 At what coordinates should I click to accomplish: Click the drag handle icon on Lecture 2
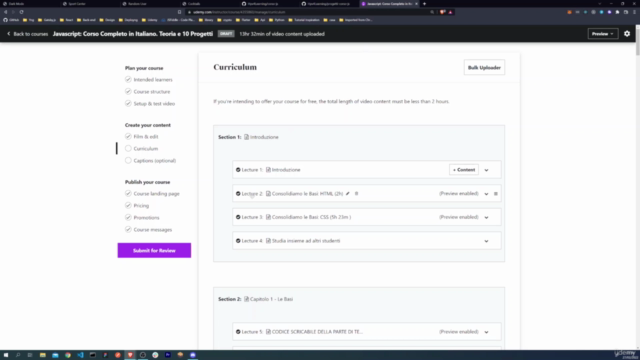point(496,194)
